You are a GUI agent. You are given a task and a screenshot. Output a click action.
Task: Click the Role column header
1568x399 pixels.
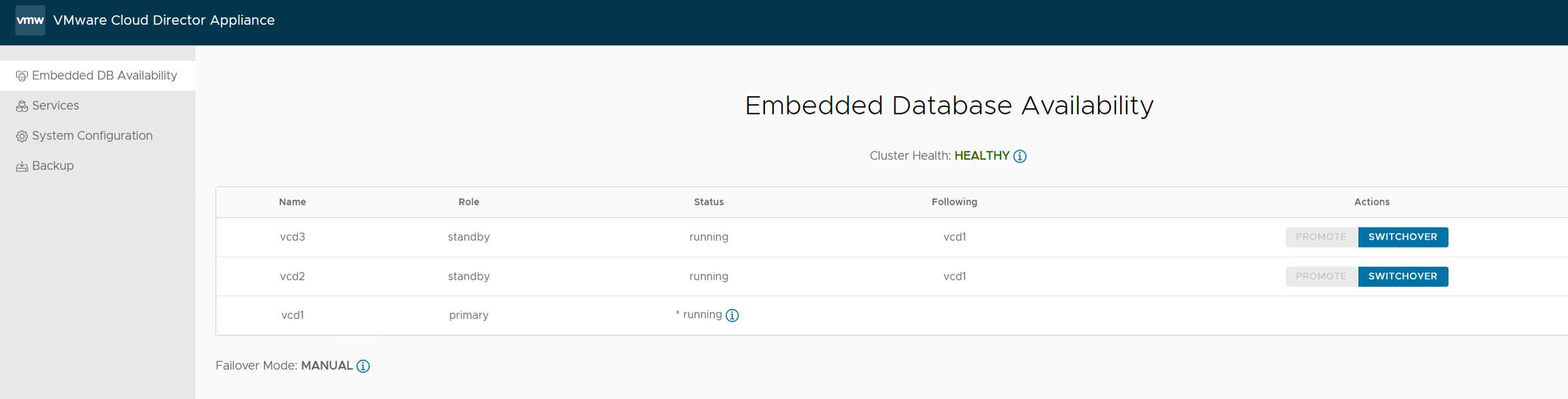pyautogui.click(x=469, y=202)
